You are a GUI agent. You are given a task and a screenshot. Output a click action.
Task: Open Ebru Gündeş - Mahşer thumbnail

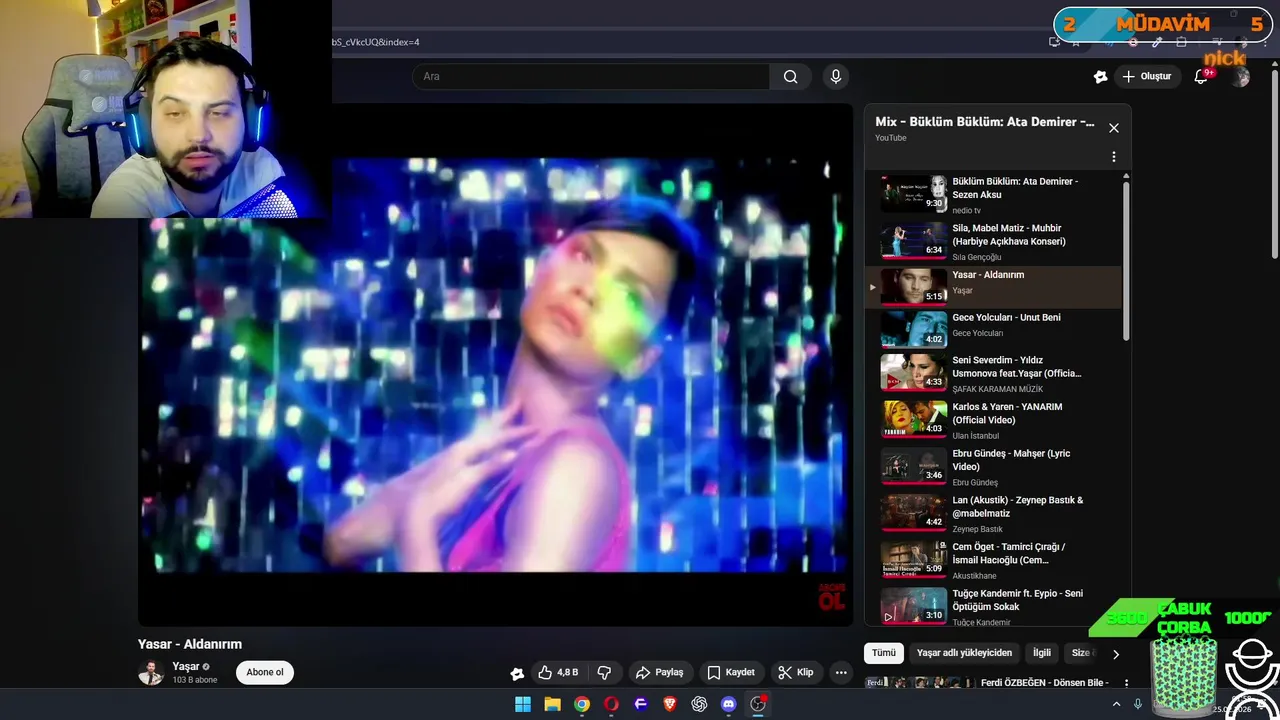[914, 466]
